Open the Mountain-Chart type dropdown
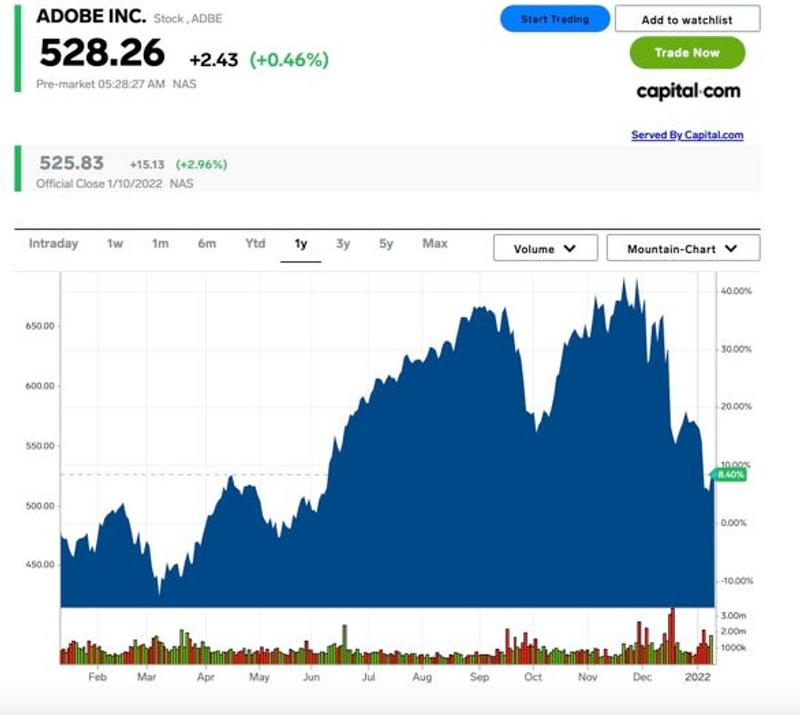Image resolution: width=800 pixels, height=715 pixels. pos(683,248)
